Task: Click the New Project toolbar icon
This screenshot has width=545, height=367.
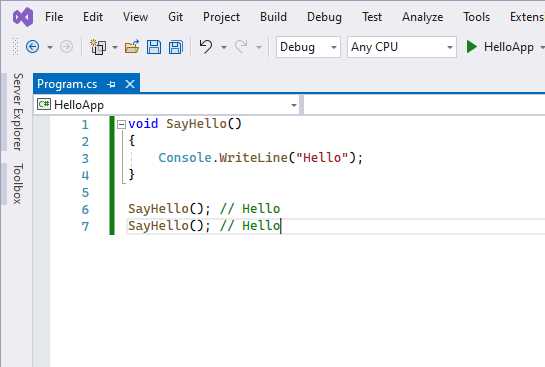Action: [x=98, y=47]
